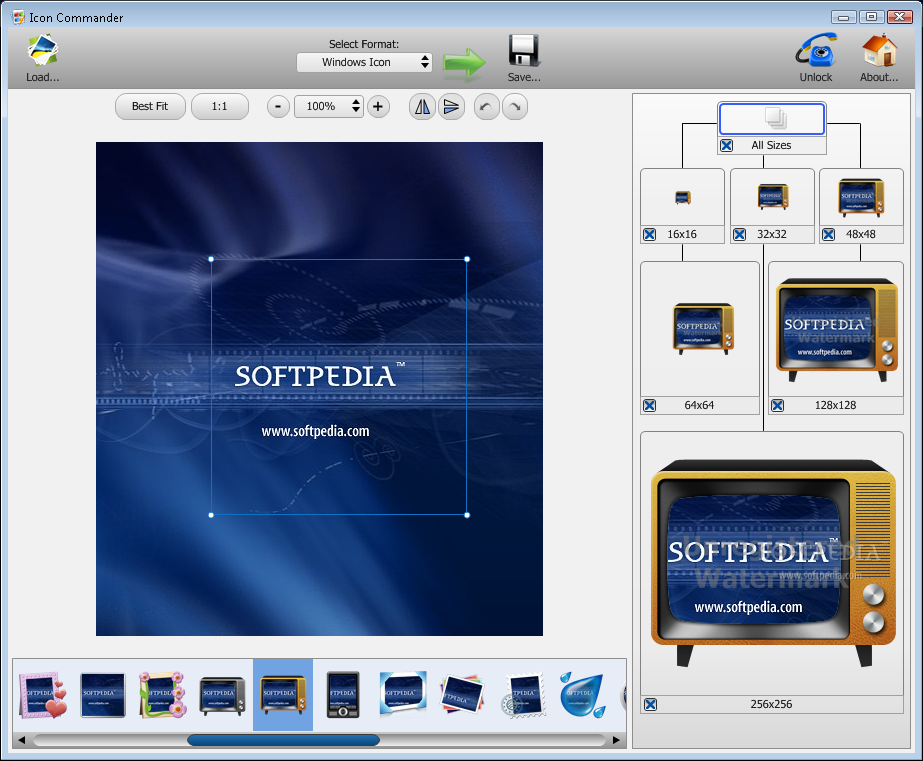Select the 256x256 icon preview
This screenshot has width=923, height=761.
click(x=772, y=564)
